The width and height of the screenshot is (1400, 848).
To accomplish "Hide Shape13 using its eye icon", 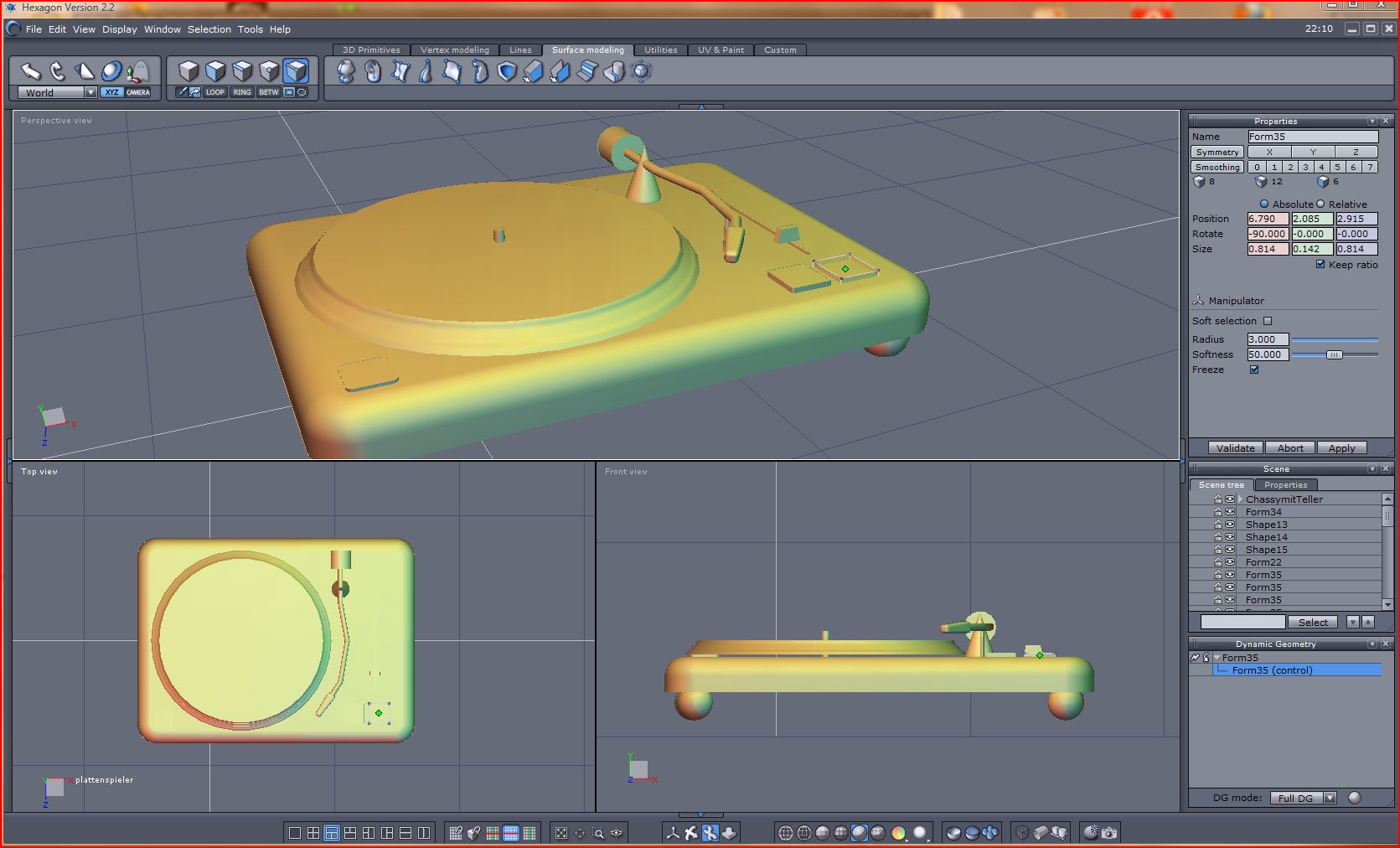I will [x=1230, y=525].
